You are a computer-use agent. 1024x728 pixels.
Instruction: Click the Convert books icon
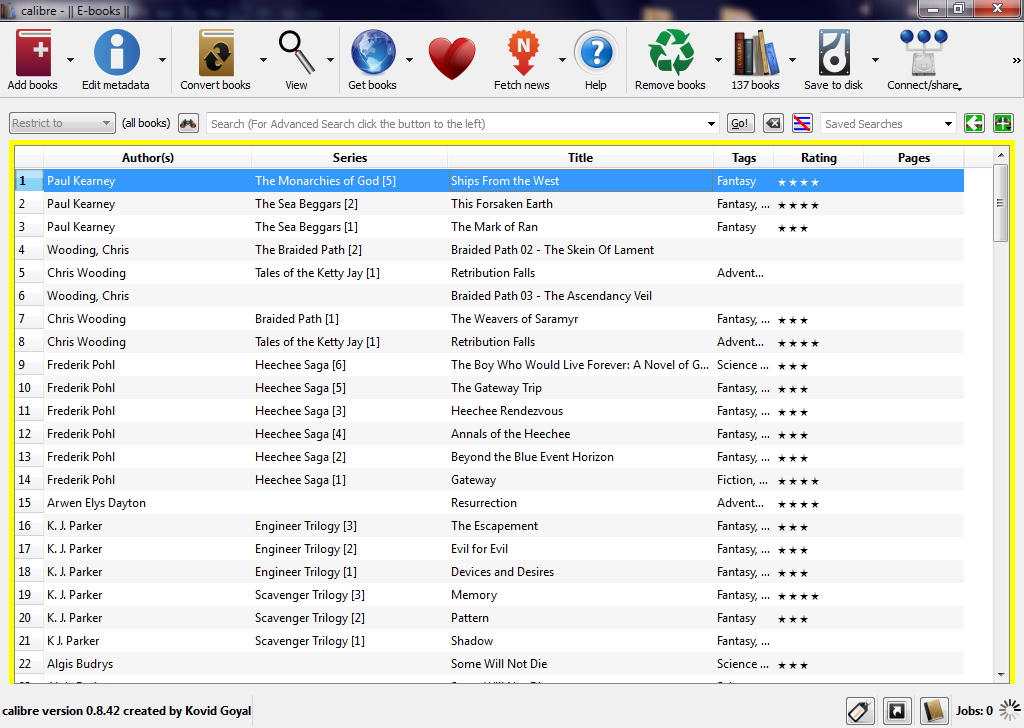pyautogui.click(x=216, y=52)
